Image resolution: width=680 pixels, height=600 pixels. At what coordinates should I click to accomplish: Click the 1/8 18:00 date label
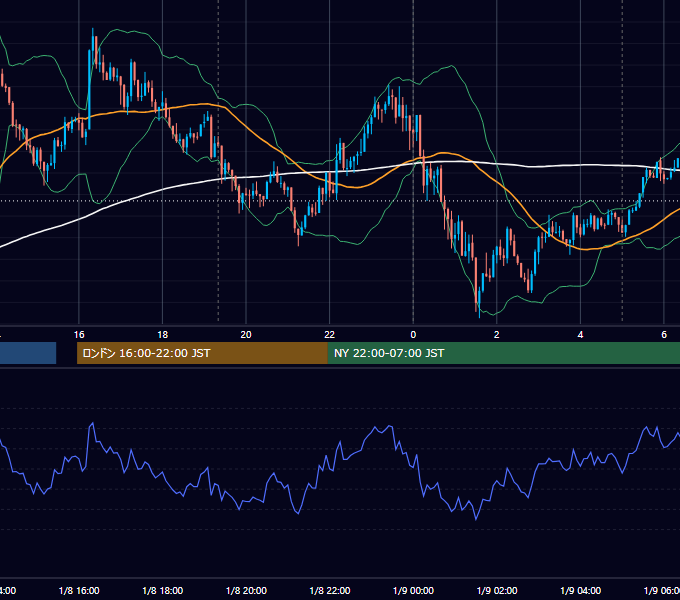tap(163, 590)
